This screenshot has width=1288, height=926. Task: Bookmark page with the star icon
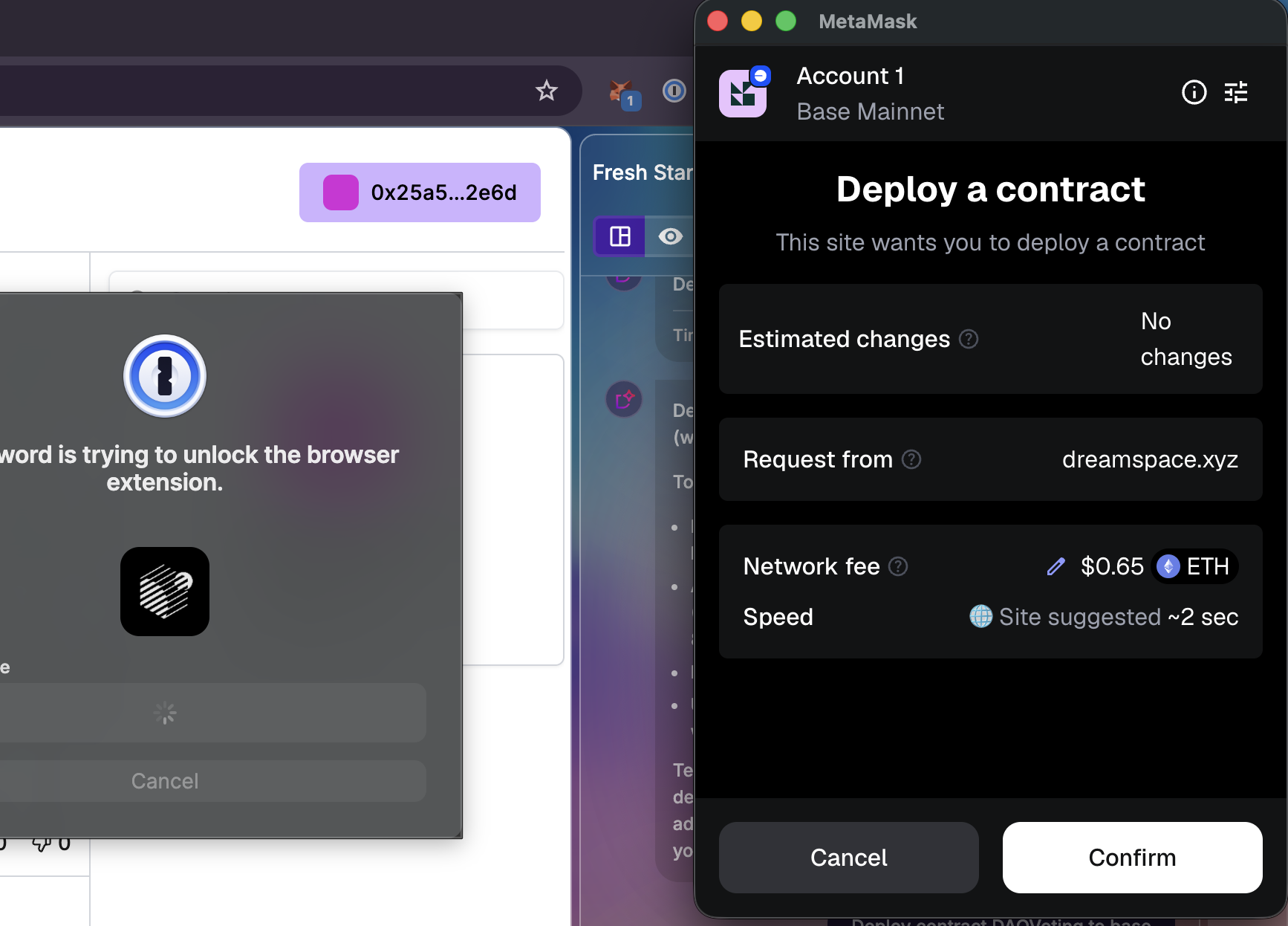point(547,91)
